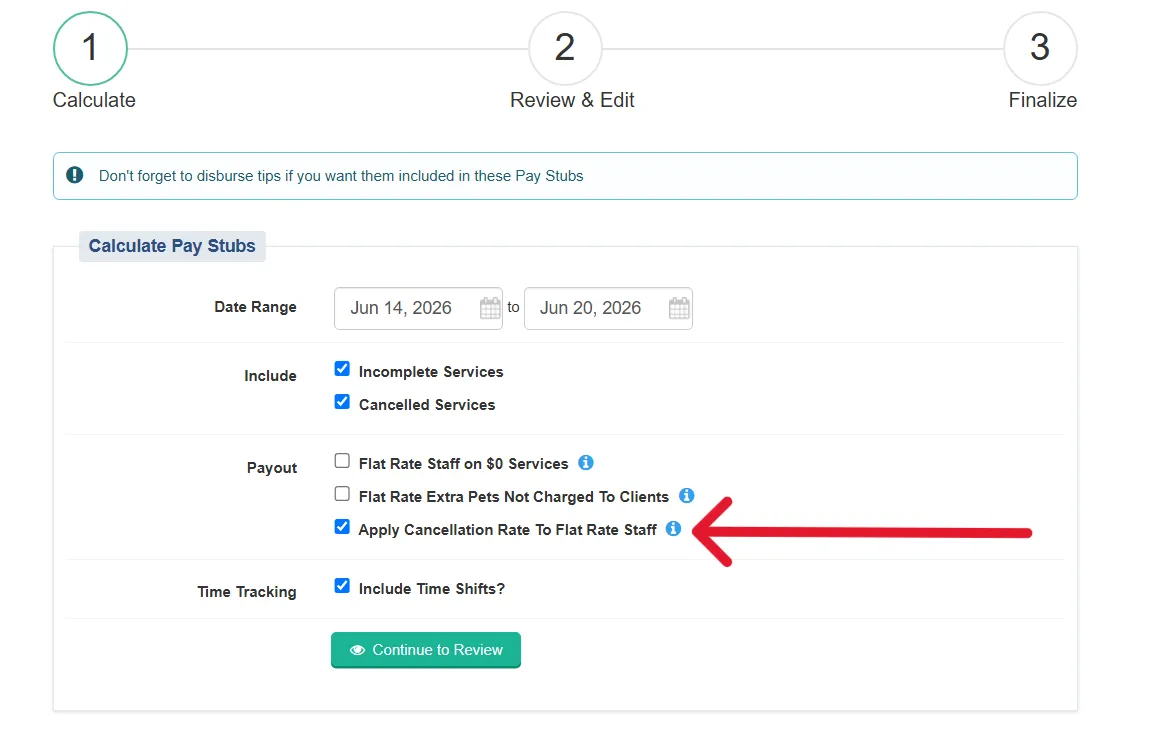The width and height of the screenshot is (1155, 748).
Task: Jump to step 3 Finalize
Action: point(1040,49)
